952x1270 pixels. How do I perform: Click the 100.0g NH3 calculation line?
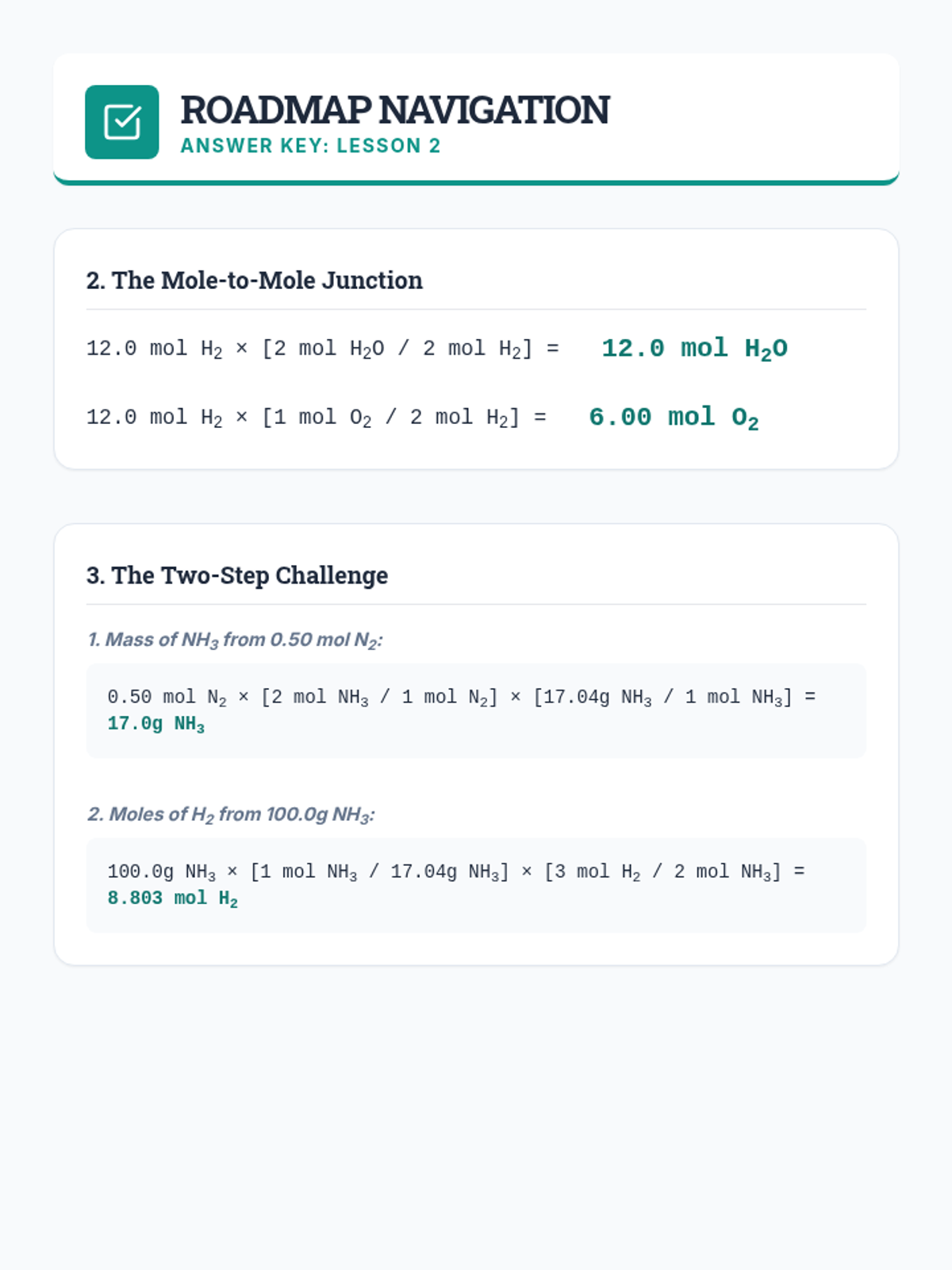tap(455, 872)
